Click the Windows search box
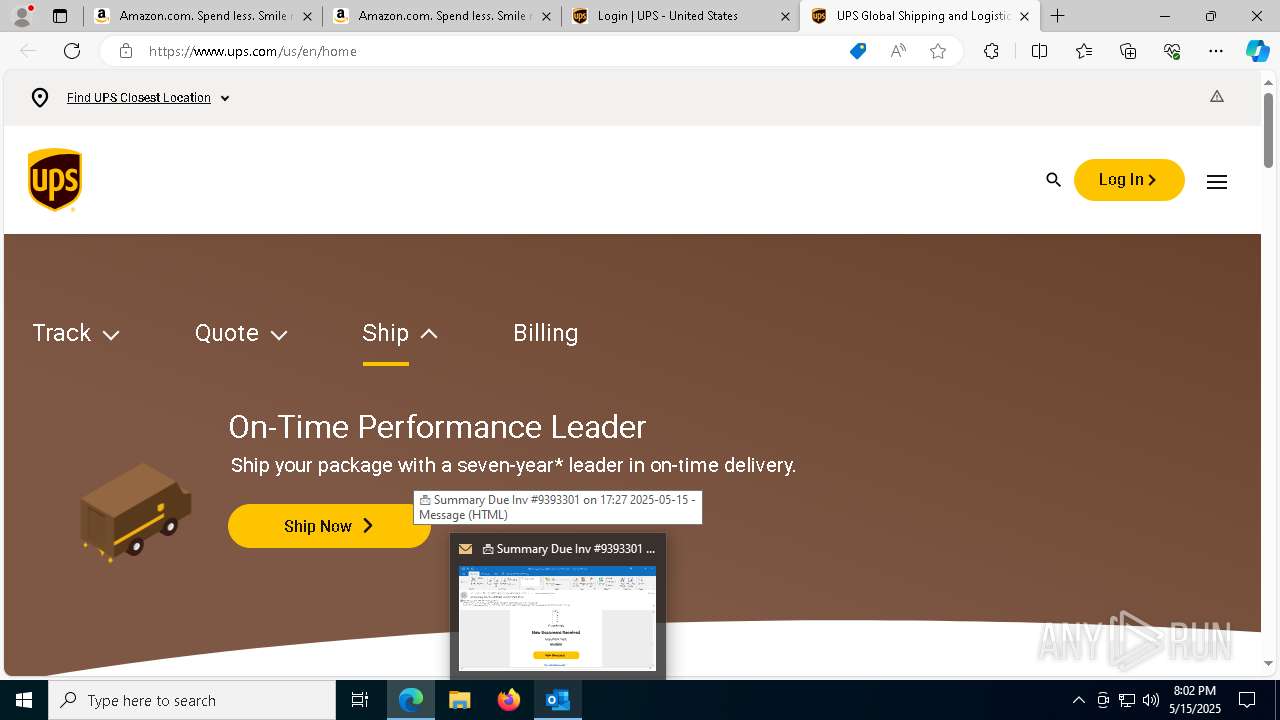The height and width of the screenshot is (720, 1280). click(x=192, y=700)
